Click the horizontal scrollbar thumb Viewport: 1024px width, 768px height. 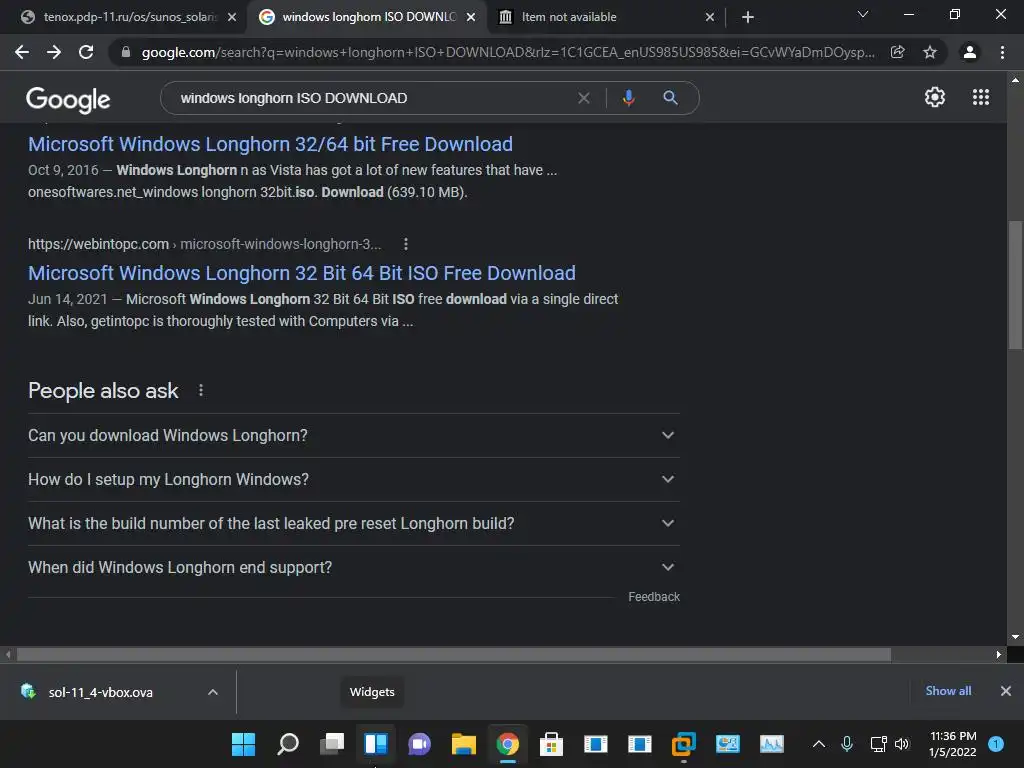454,654
